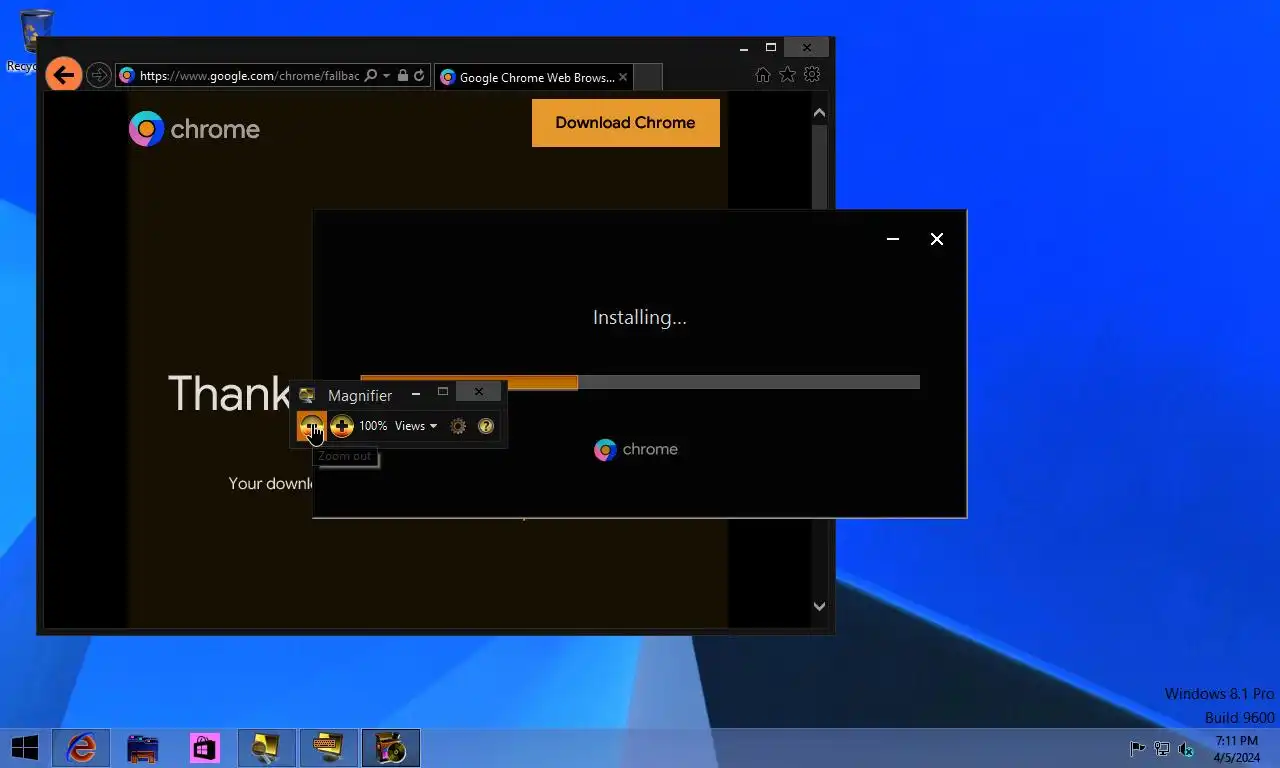Click the security lock icon in the address bar
This screenshot has height=768, width=1280.
[x=403, y=76]
